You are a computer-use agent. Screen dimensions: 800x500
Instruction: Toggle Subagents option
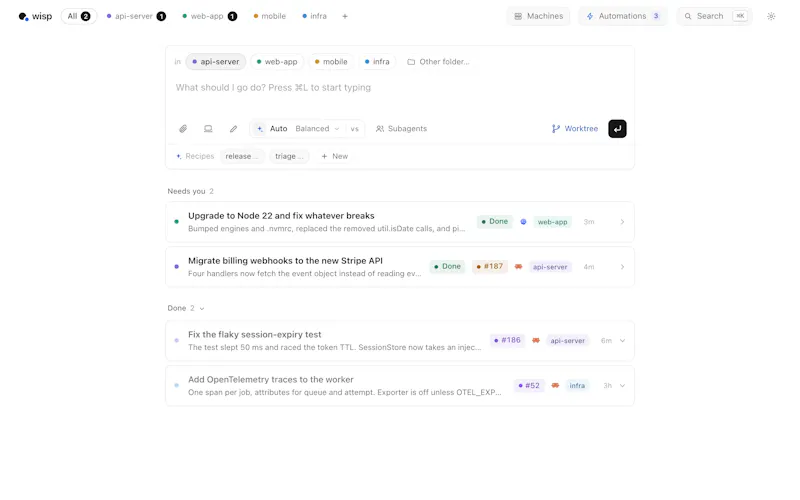pos(402,129)
